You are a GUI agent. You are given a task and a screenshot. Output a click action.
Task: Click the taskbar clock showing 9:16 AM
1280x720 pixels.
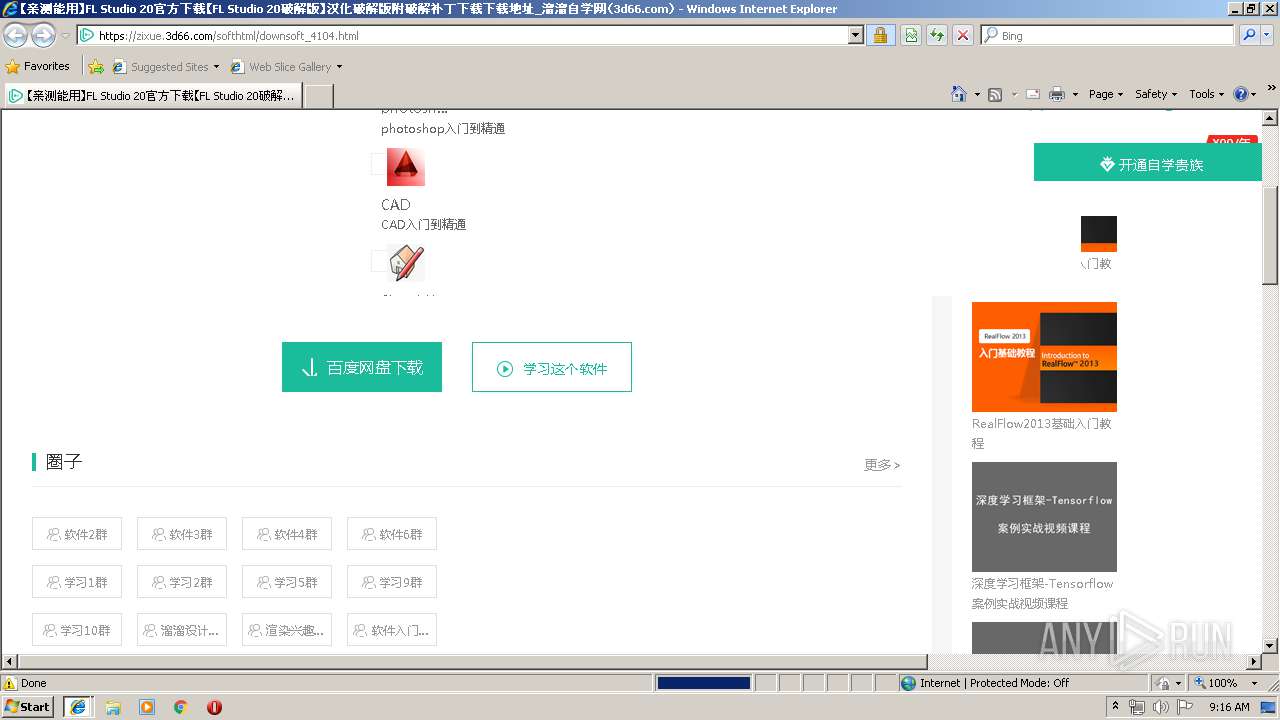point(1229,707)
